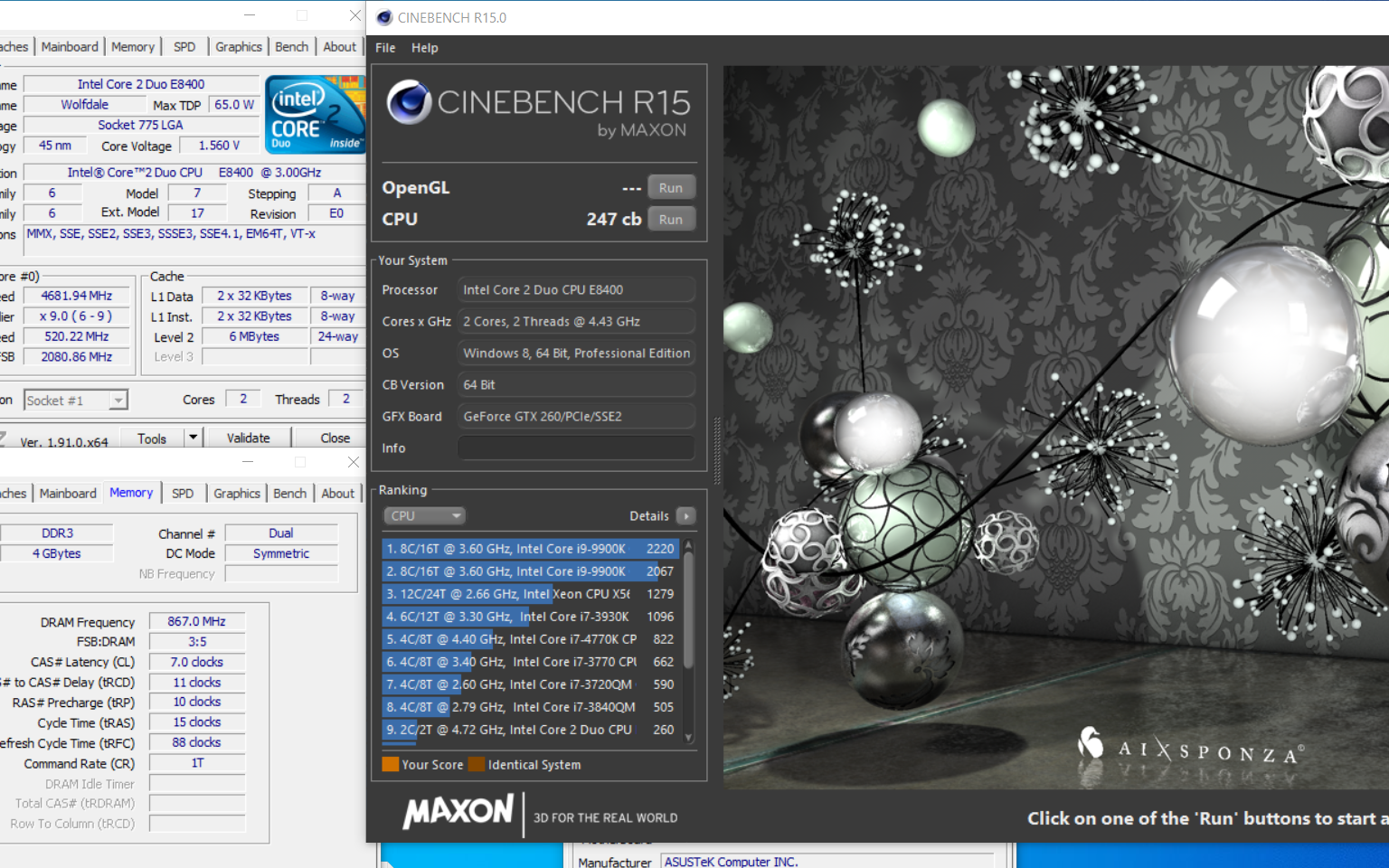Screen dimensions: 1389x868
Task: Click the ranking list scrollbar thumb
Action: [x=688, y=610]
